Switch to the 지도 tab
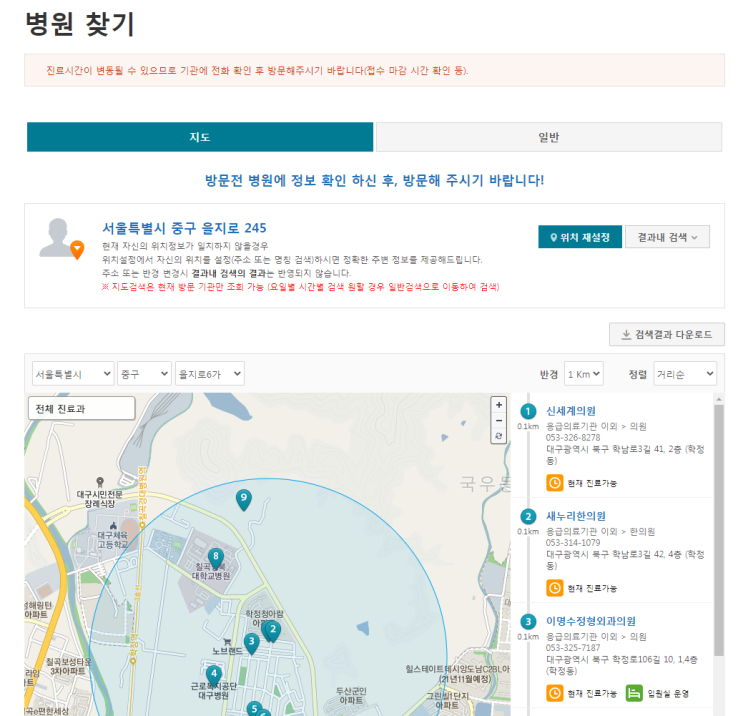 click(199, 137)
